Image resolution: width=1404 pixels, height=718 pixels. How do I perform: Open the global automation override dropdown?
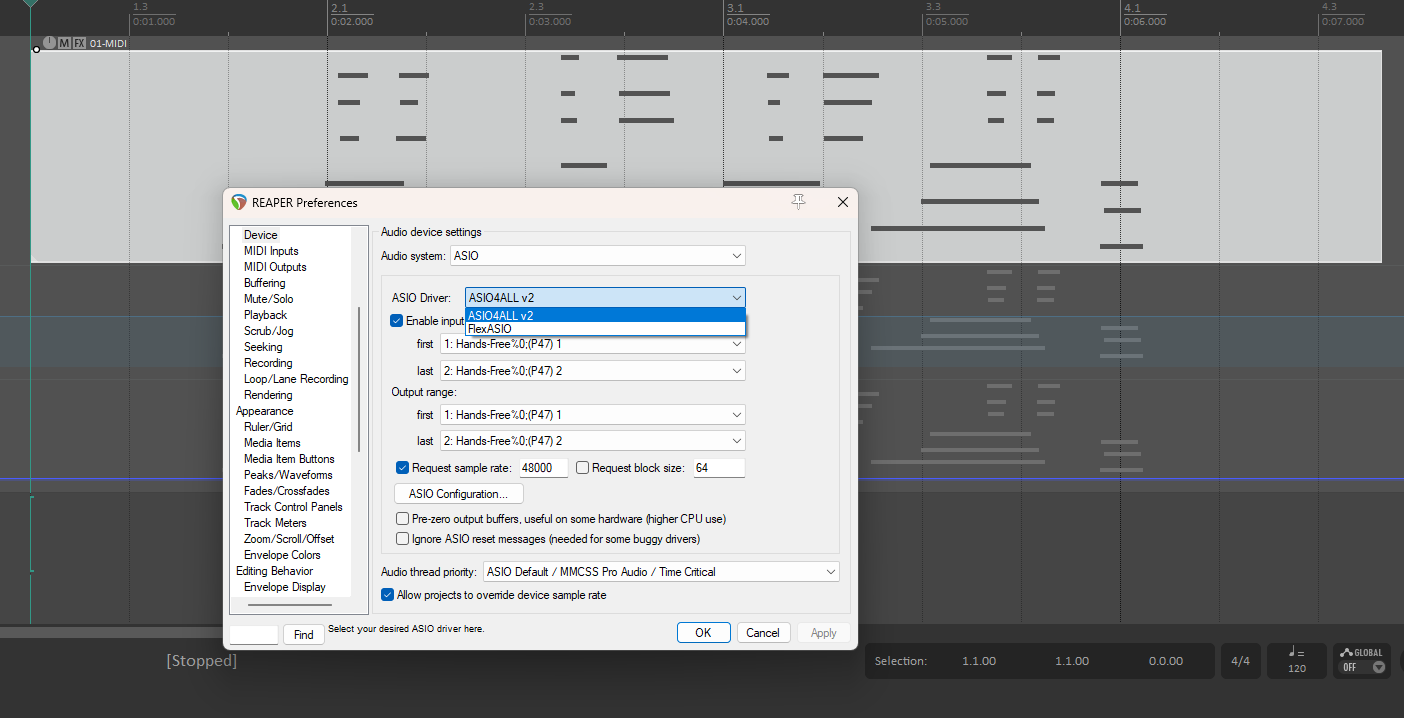click(1379, 667)
